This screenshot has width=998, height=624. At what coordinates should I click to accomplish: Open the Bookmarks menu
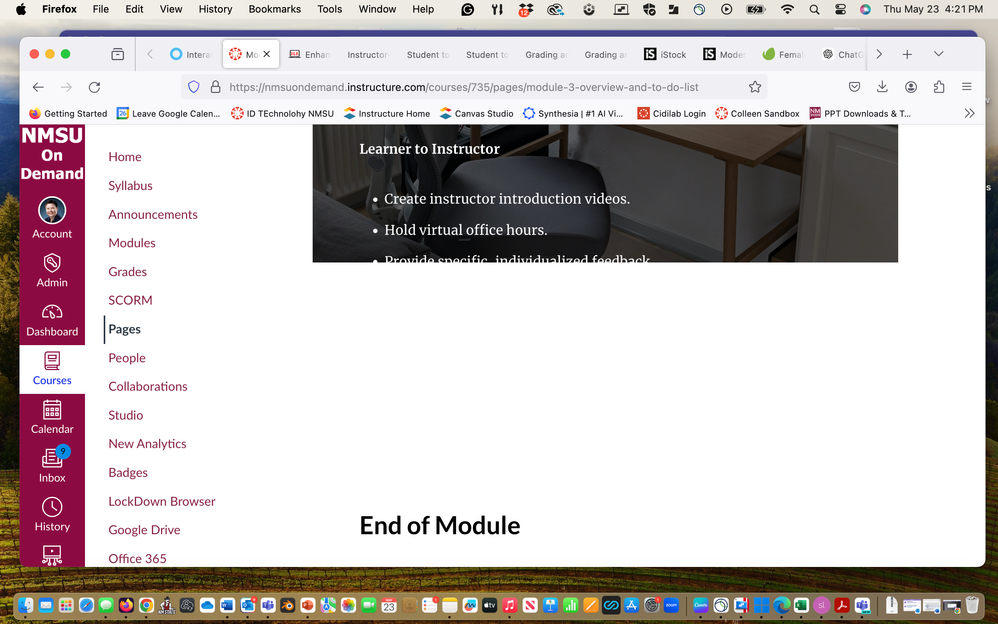pos(274,9)
